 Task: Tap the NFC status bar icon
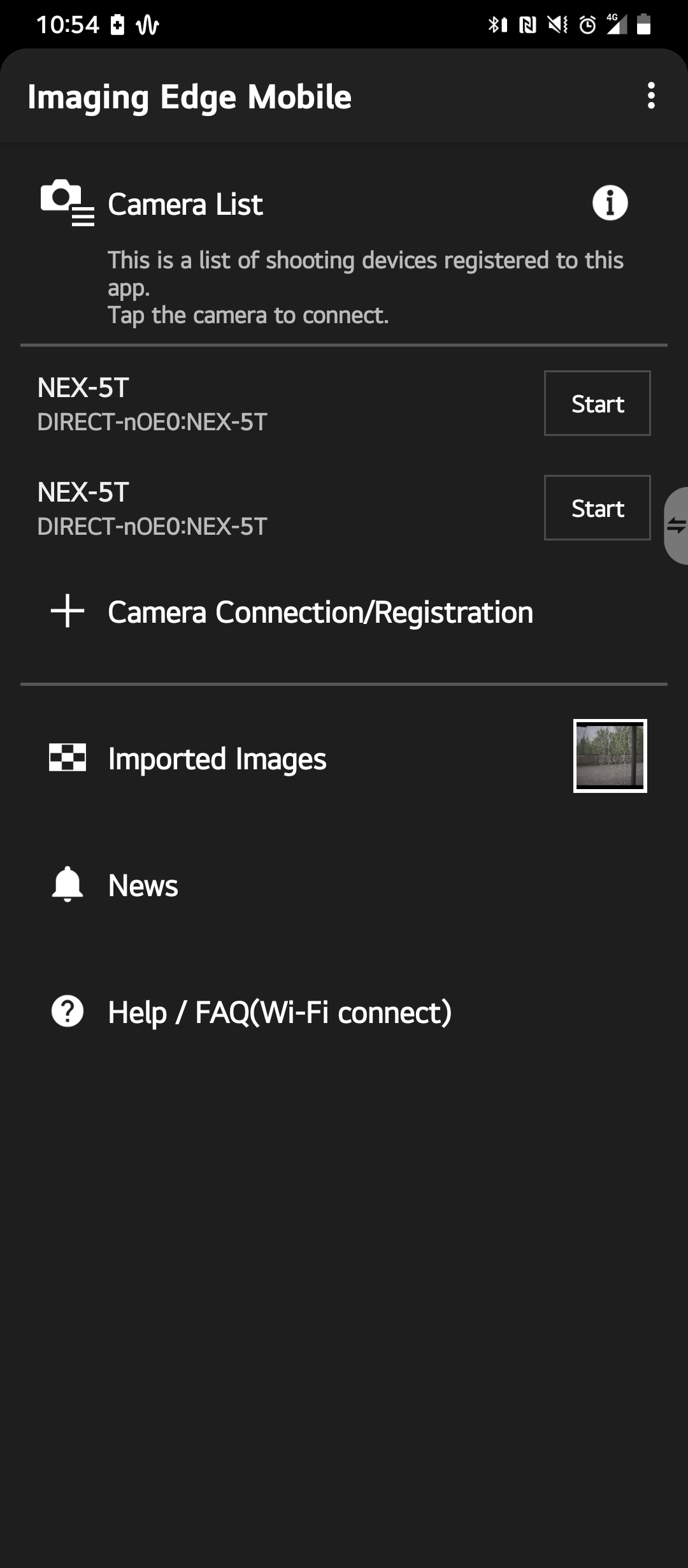point(527,25)
